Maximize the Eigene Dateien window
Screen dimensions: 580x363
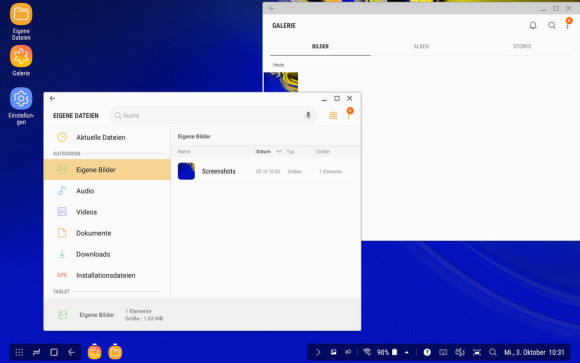point(337,98)
